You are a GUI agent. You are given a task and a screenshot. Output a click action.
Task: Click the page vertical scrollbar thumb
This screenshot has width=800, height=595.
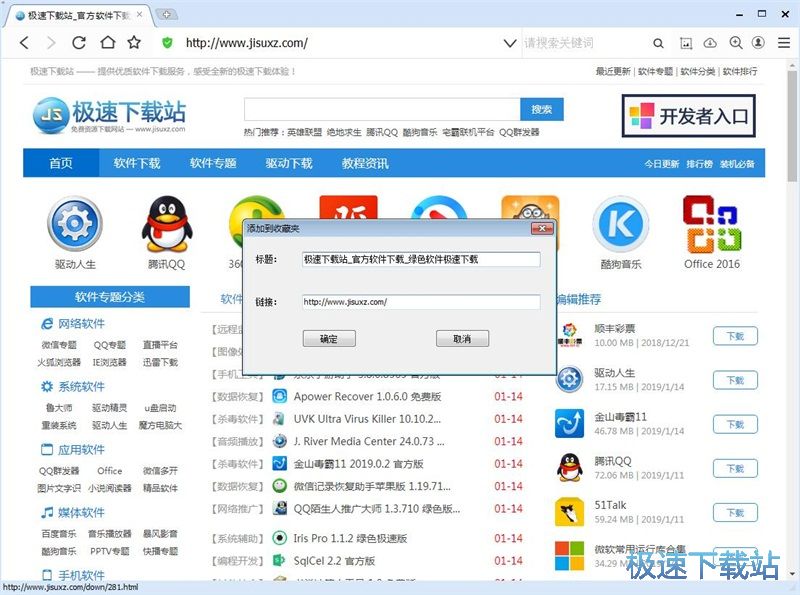coord(792,126)
